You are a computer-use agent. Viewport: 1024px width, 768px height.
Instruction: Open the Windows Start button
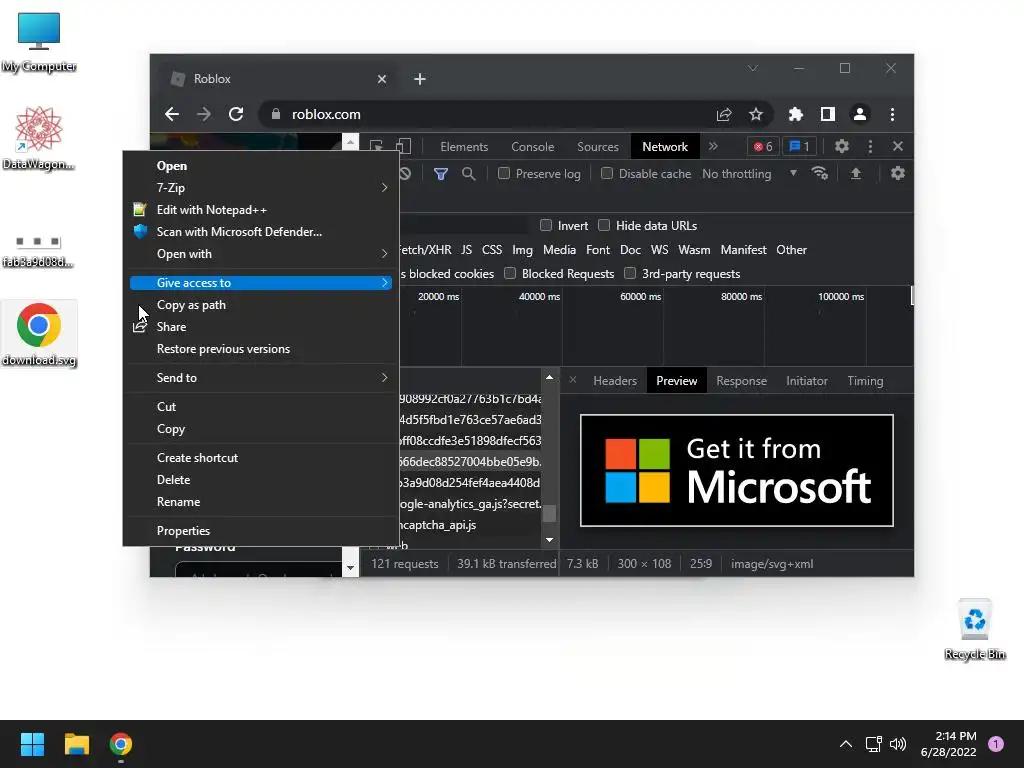pyautogui.click(x=32, y=744)
